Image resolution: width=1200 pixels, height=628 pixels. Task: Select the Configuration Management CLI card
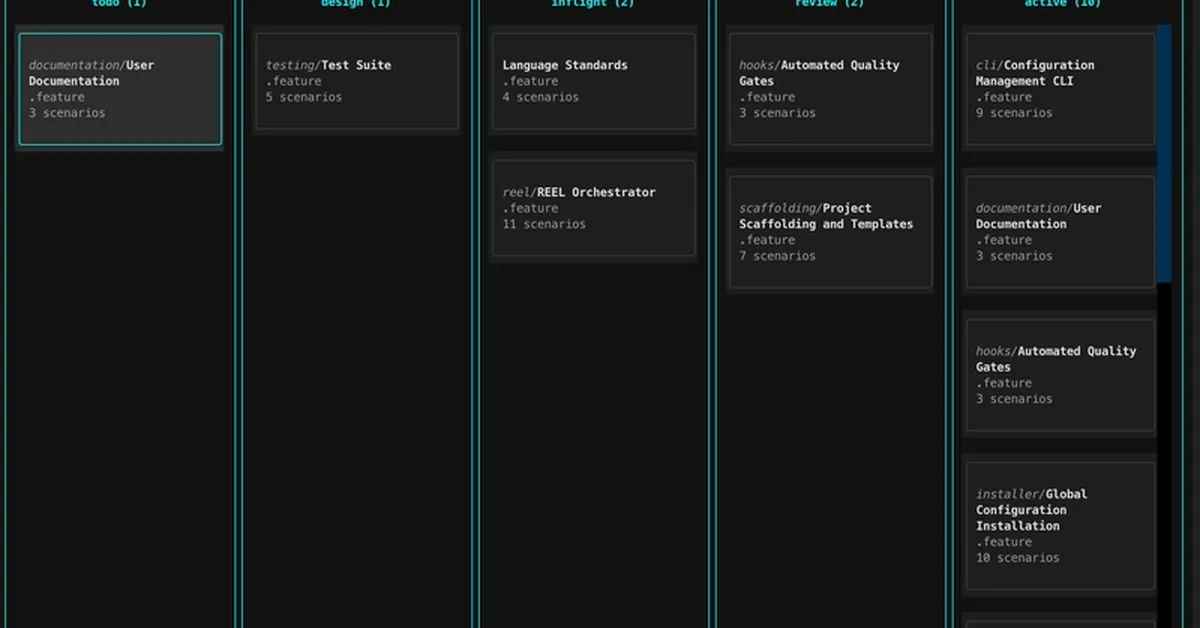[1059, 89]
